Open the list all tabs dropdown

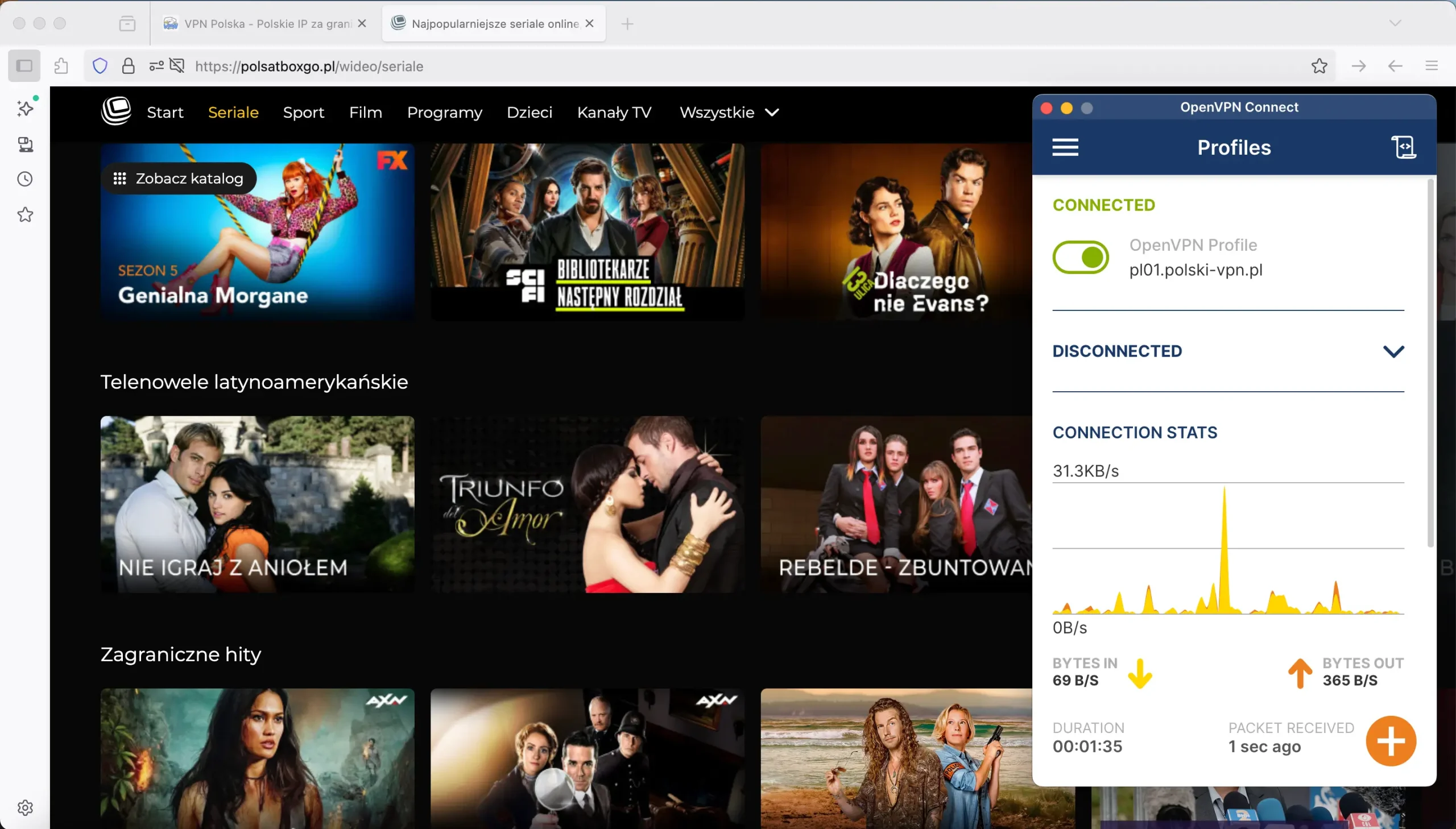pos(1395,23)
